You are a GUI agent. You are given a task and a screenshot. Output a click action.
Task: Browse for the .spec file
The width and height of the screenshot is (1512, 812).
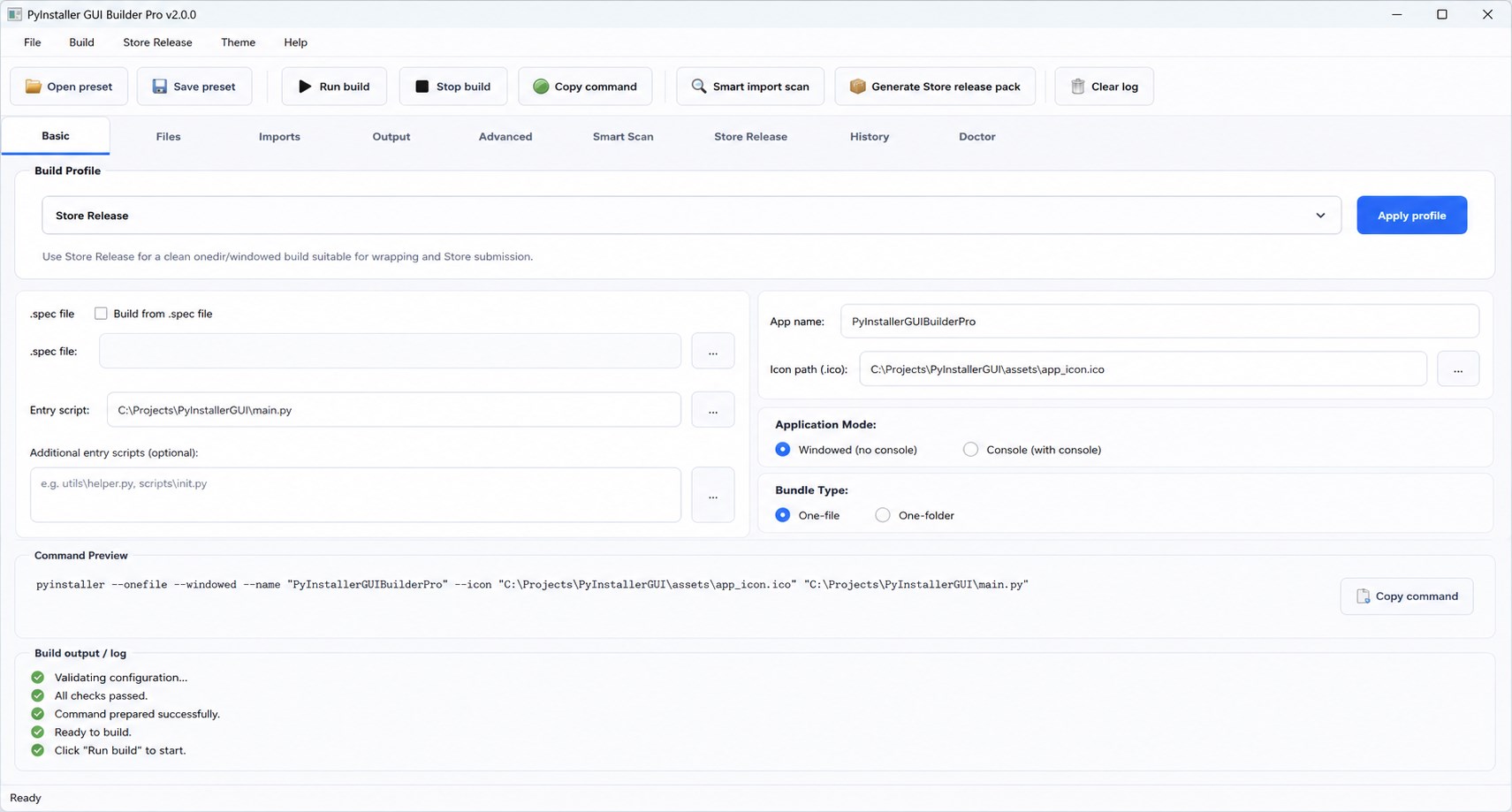713,352
